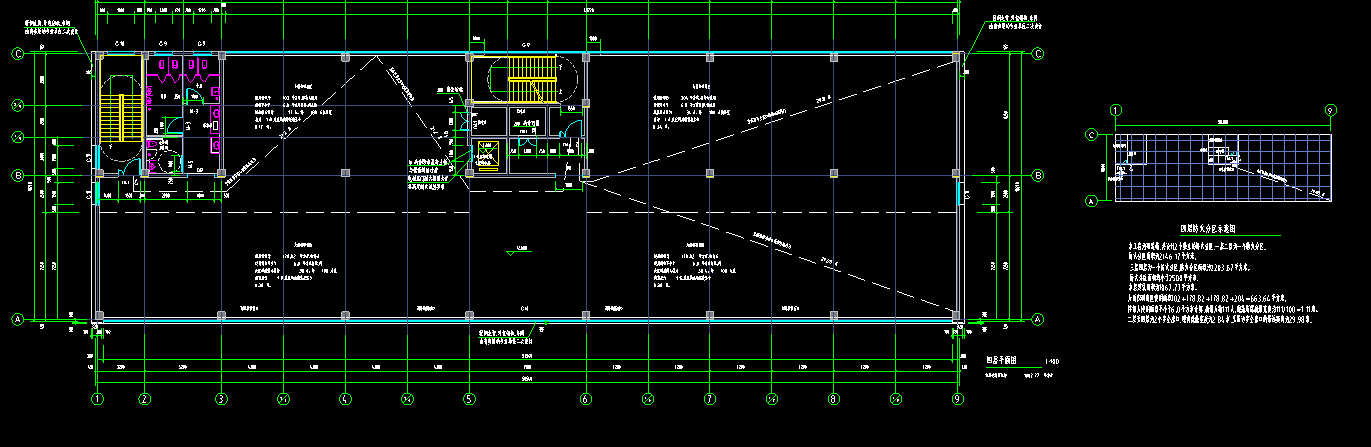Click the yellow staircase at the left

(120, 117)
